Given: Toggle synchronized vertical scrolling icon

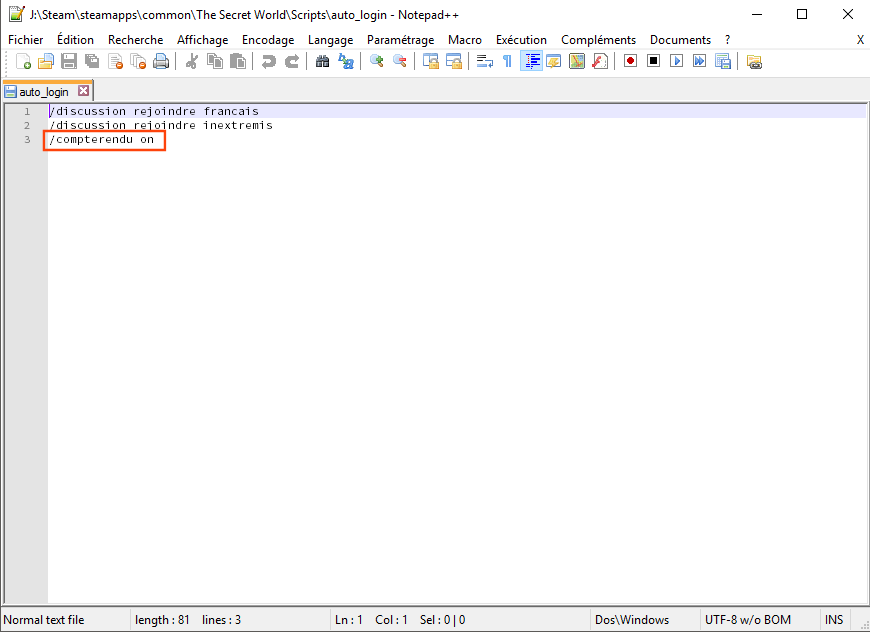Looking at the screenshot, I should tap(431, 61).
